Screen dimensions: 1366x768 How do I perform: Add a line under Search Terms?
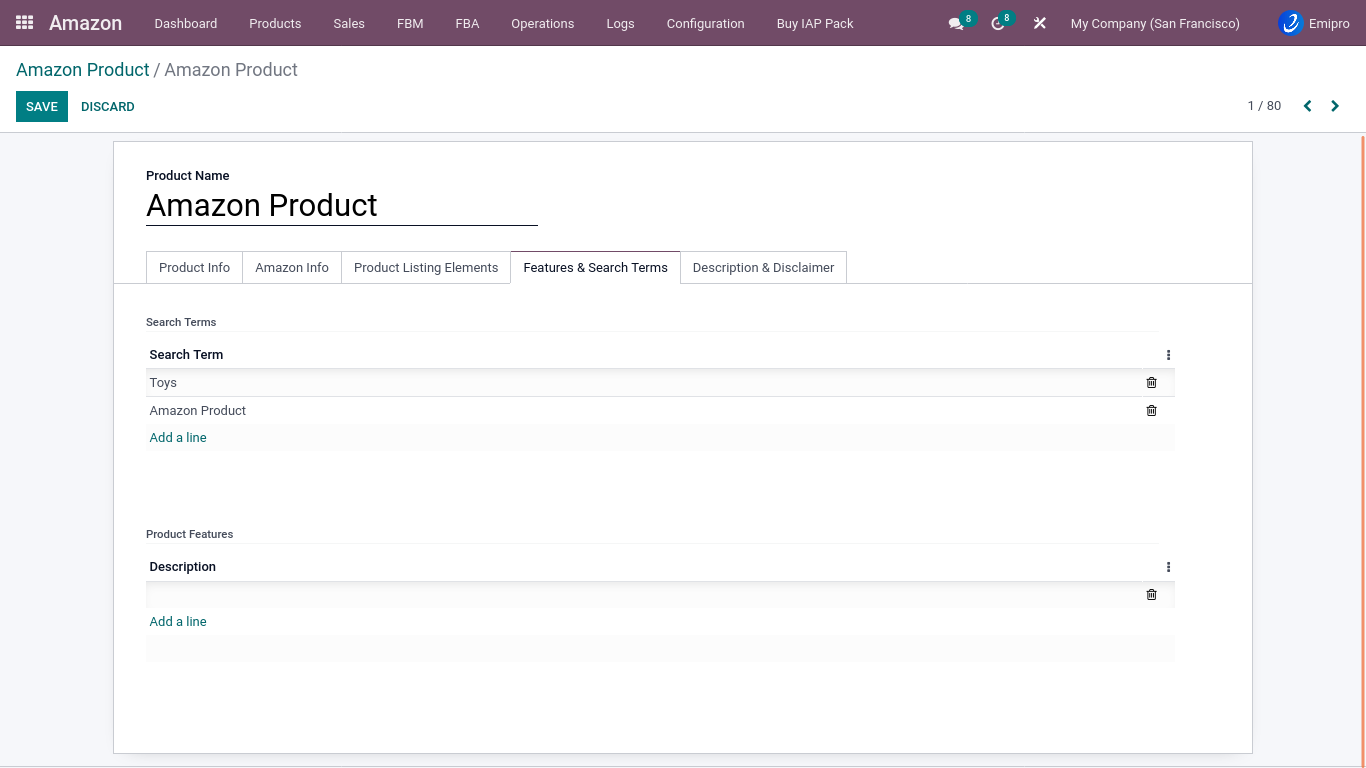(178, 438)
